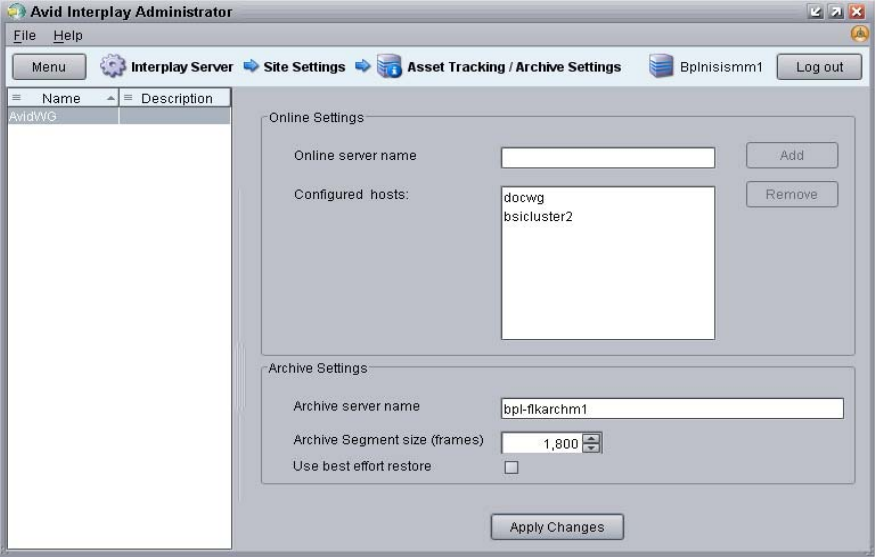
Task: Click the Description column grip icon
Action: pos(128,98)
